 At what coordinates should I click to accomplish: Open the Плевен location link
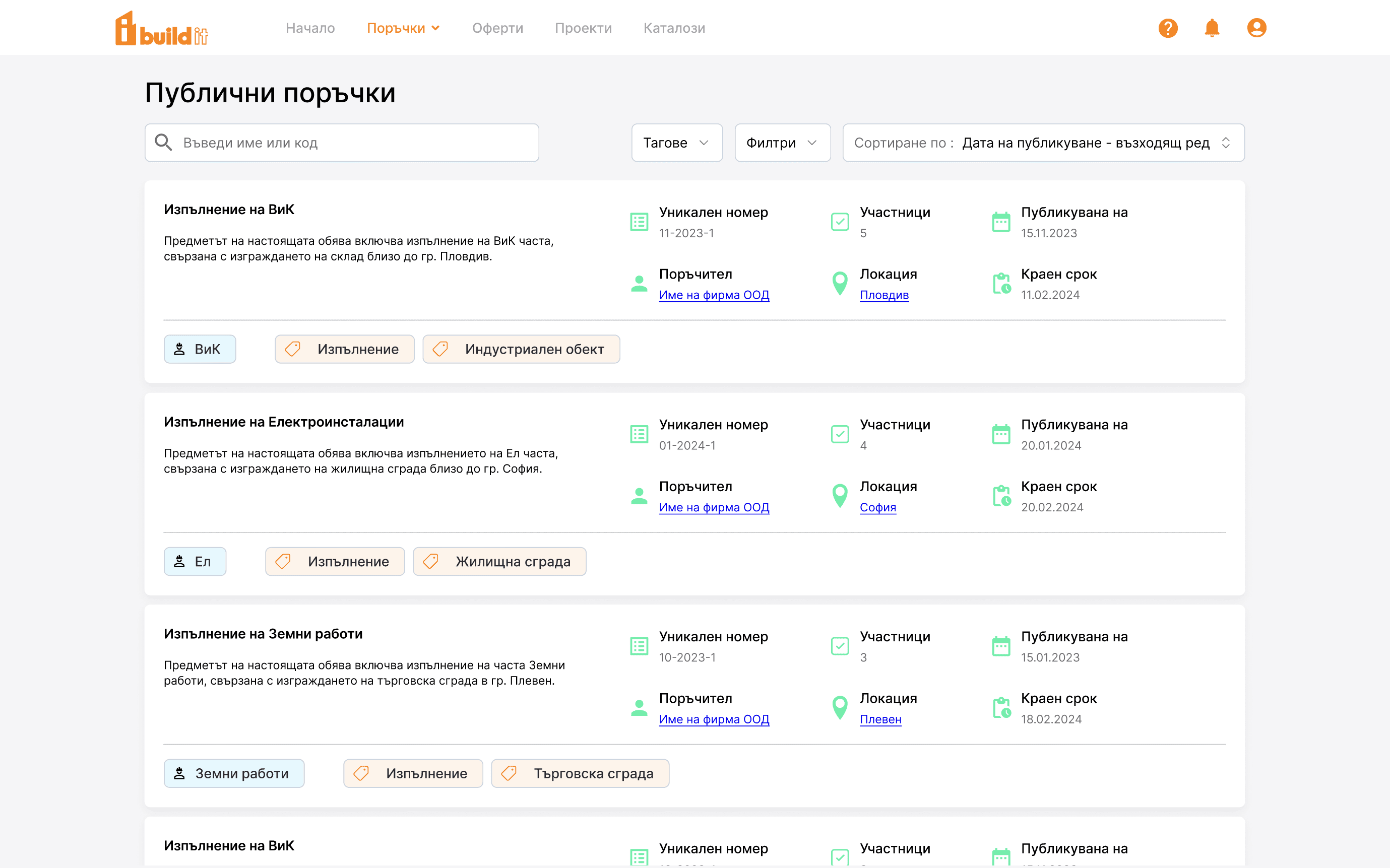(880, 719)
